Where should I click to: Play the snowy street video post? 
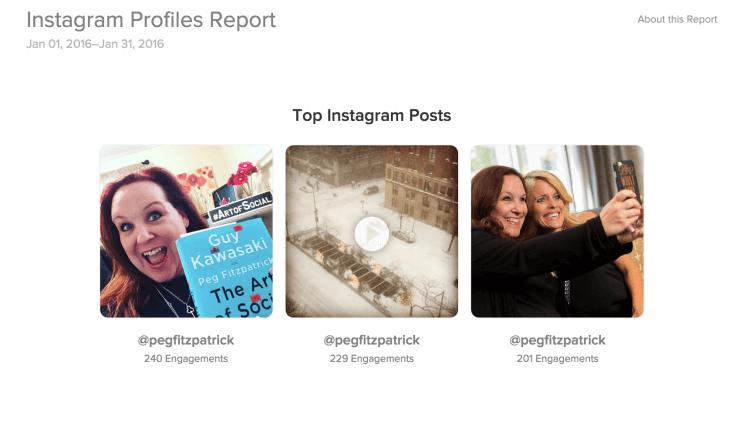(x=371, y=233)
